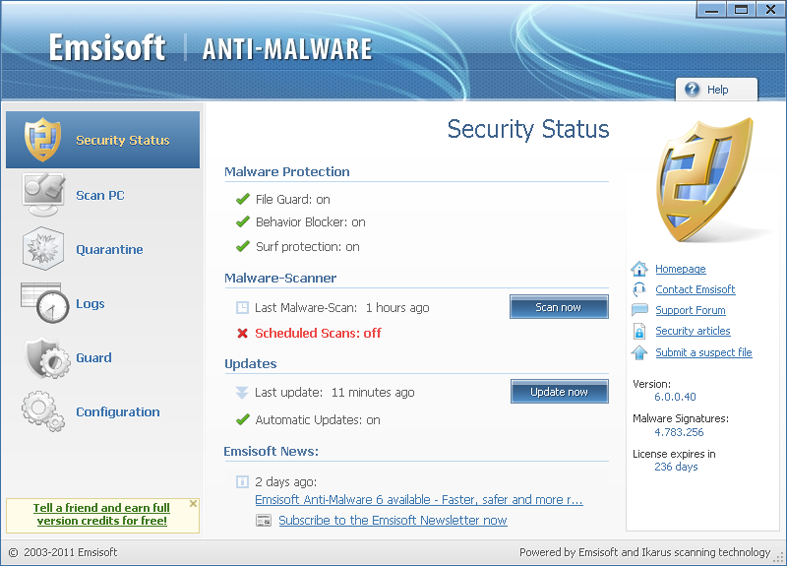
Task: Click the Scan PC monitor icon
Action: tap(43, 194)
